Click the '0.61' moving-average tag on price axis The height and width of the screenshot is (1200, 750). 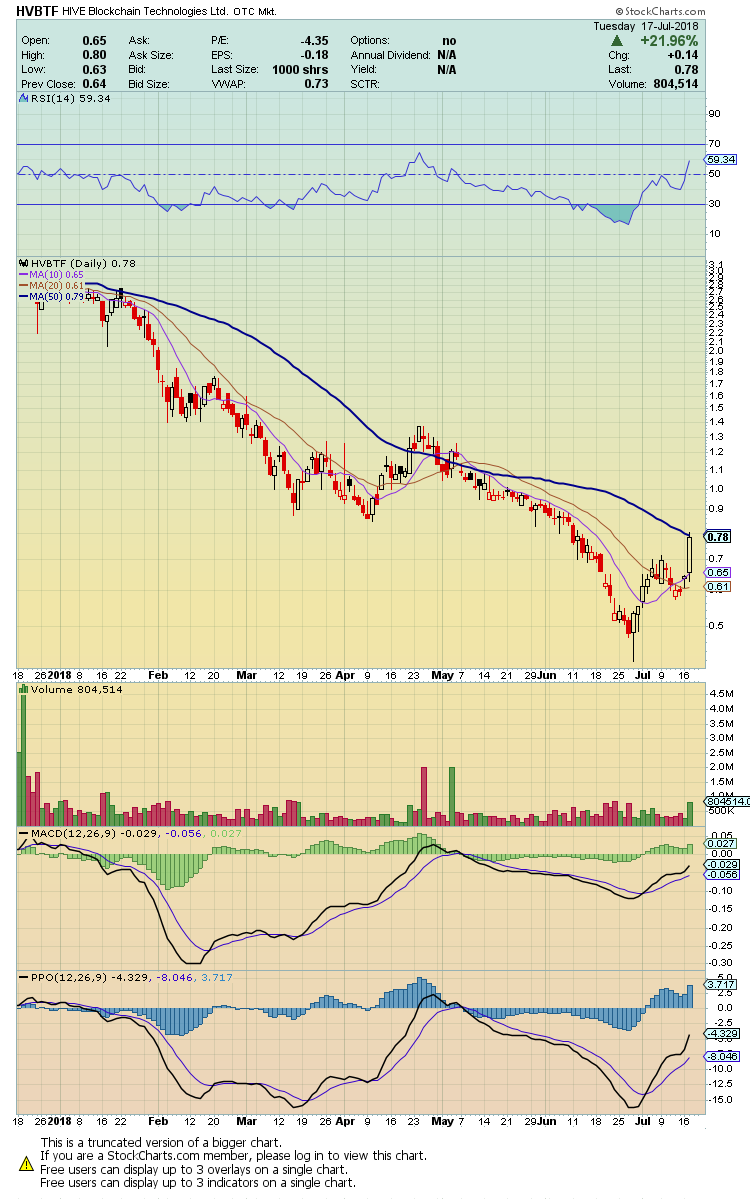click(x=719, y=586)
